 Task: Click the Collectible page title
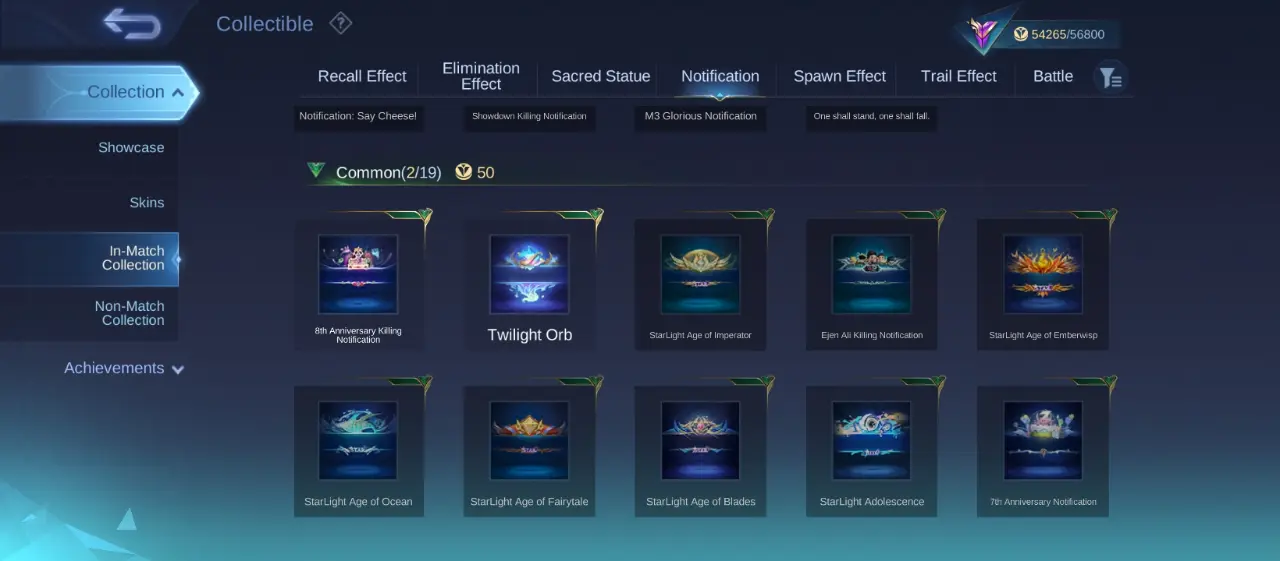265,24
